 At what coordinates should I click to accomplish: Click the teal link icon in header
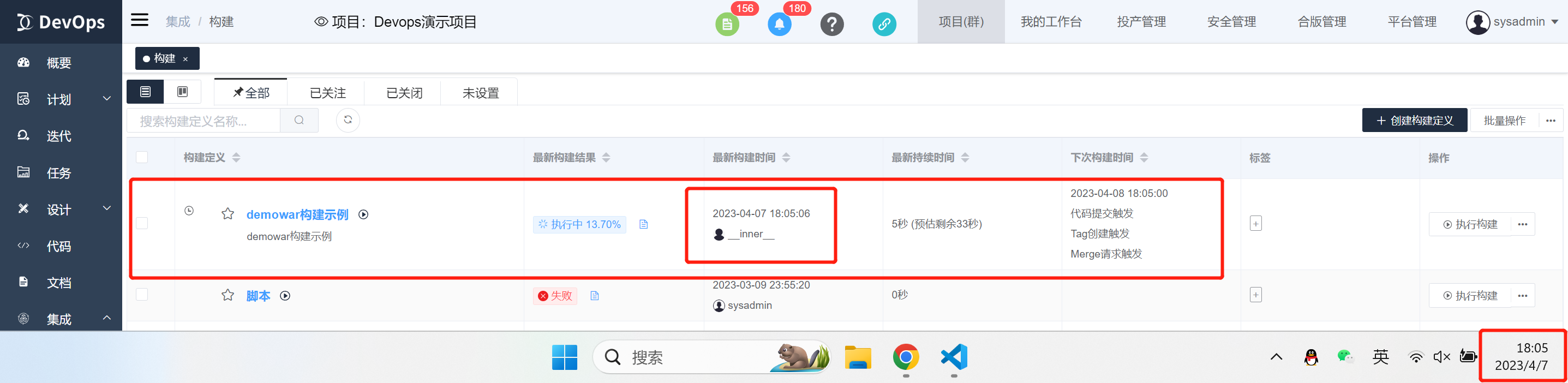click(884, 25)
